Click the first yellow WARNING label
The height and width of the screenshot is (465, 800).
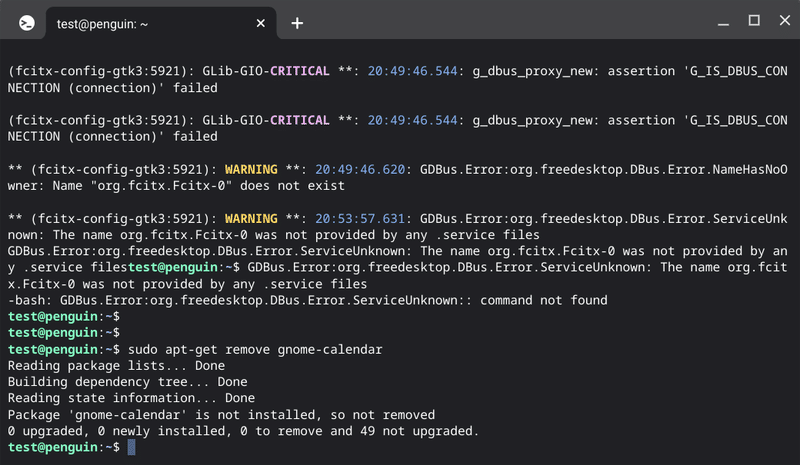[x=251, y=169]
